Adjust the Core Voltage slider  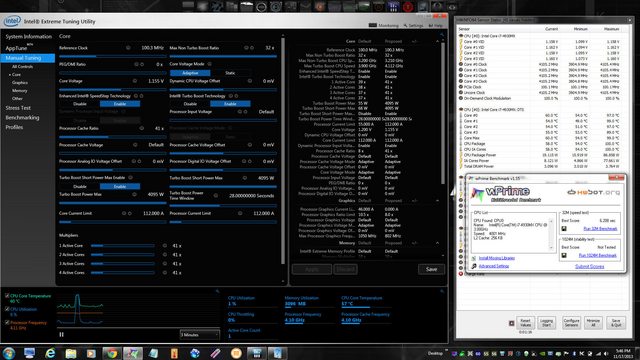(x=113, y=89)
